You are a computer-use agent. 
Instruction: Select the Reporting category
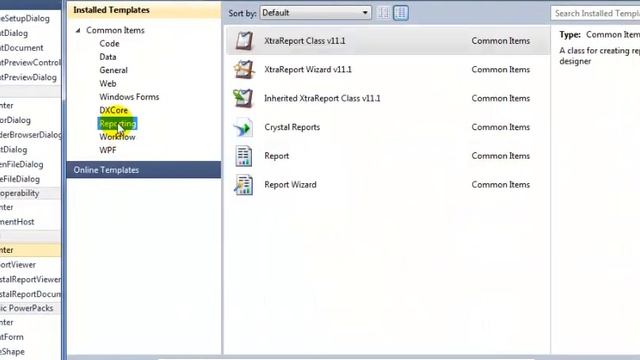coord(118,123)
